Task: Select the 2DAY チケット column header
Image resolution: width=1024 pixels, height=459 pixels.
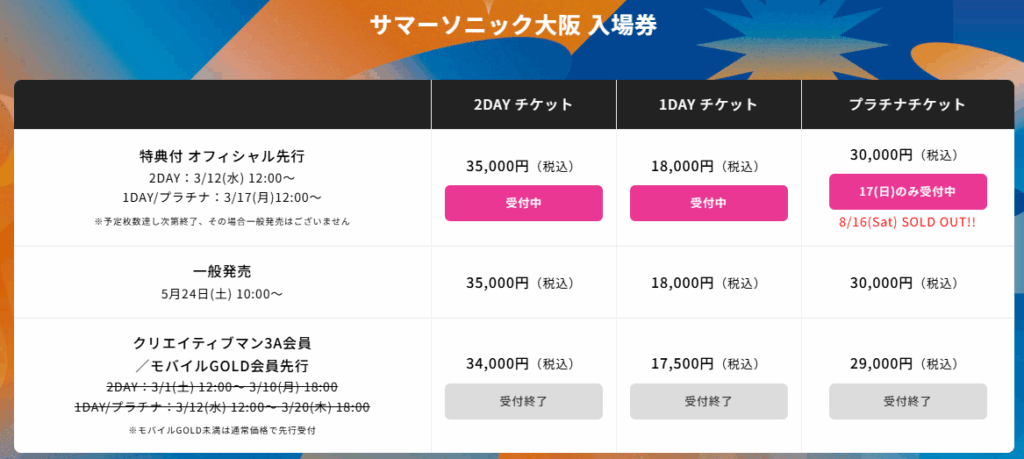Action: pyautogui.click(x=524, y=104)
